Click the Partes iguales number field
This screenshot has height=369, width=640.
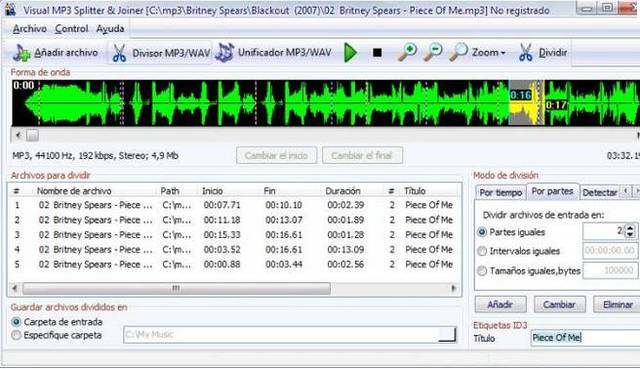click(604, 231)
